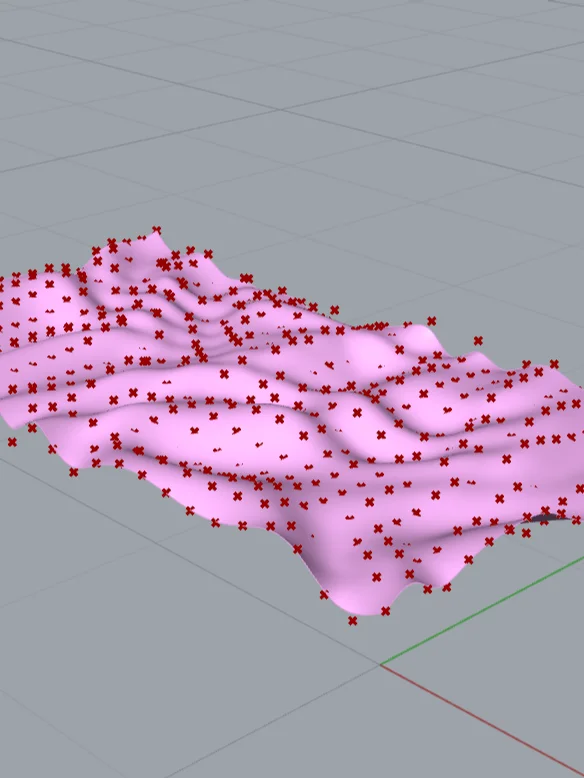This screenshot has width=584, height=778.
Task: Pick the dark hole on the surface edge
Action: 545,519
